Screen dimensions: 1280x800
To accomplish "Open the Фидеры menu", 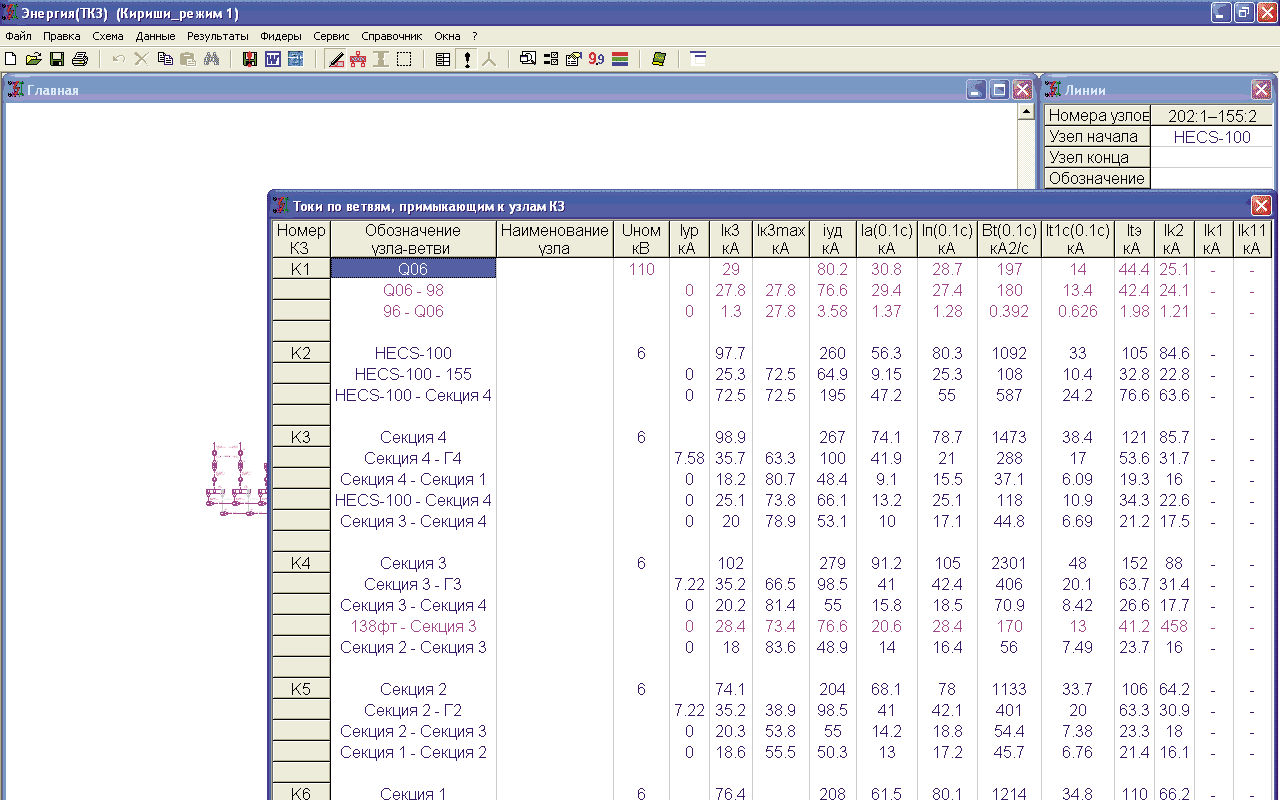I will [x=281, y=35].
